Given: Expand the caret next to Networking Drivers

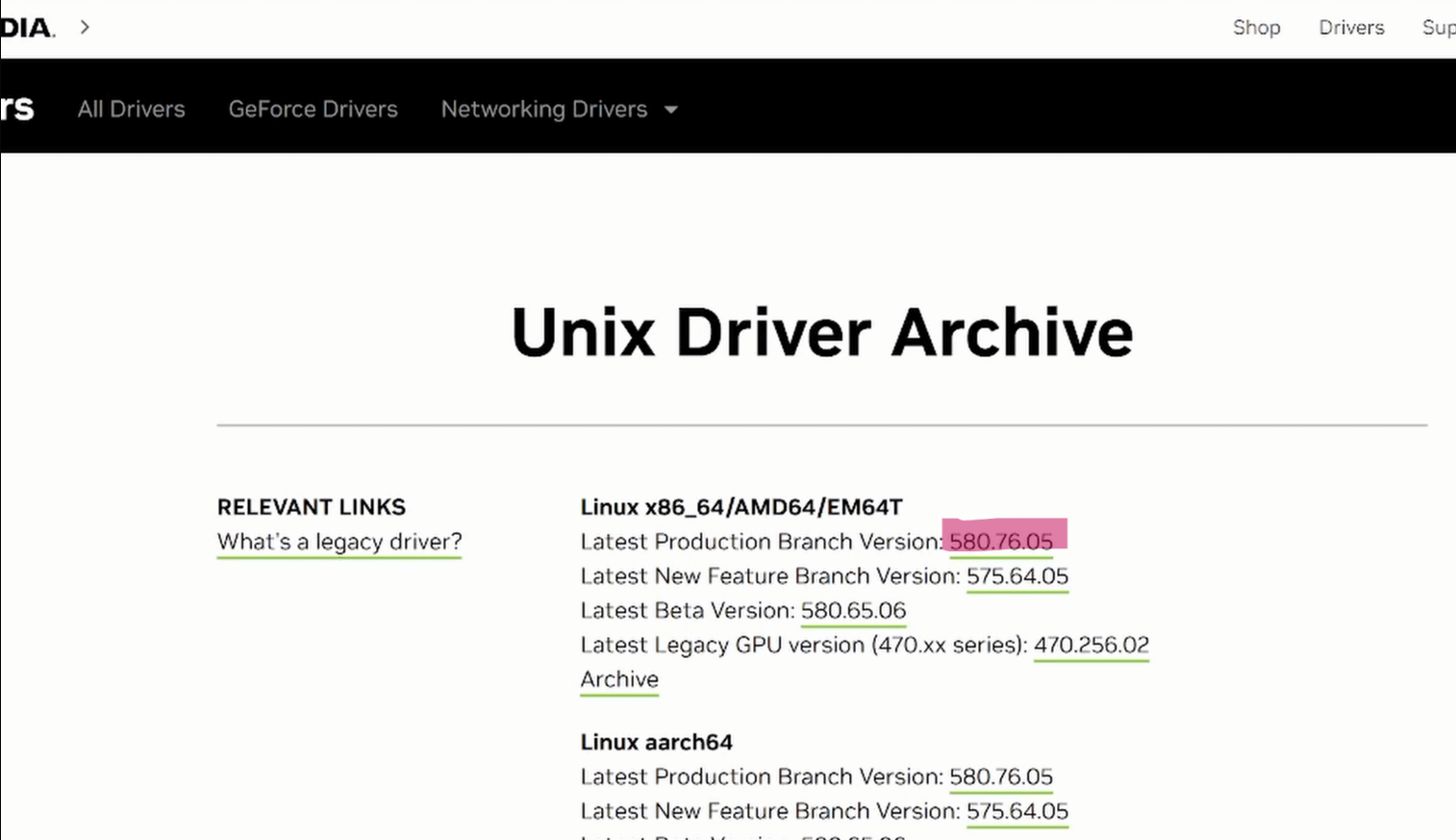Looking at the screenshot, I should point(671,110).
